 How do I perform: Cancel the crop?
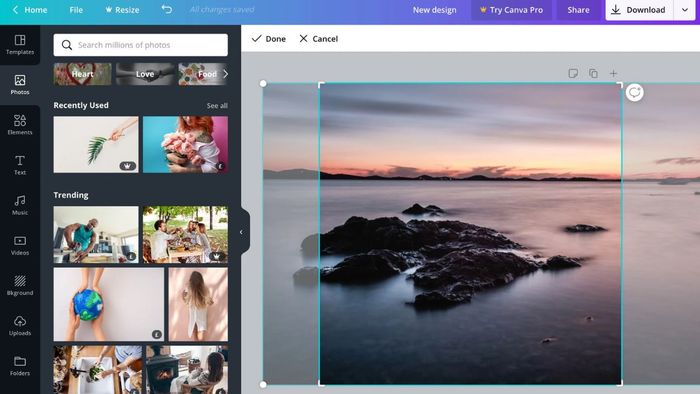[x=319, y=39]
